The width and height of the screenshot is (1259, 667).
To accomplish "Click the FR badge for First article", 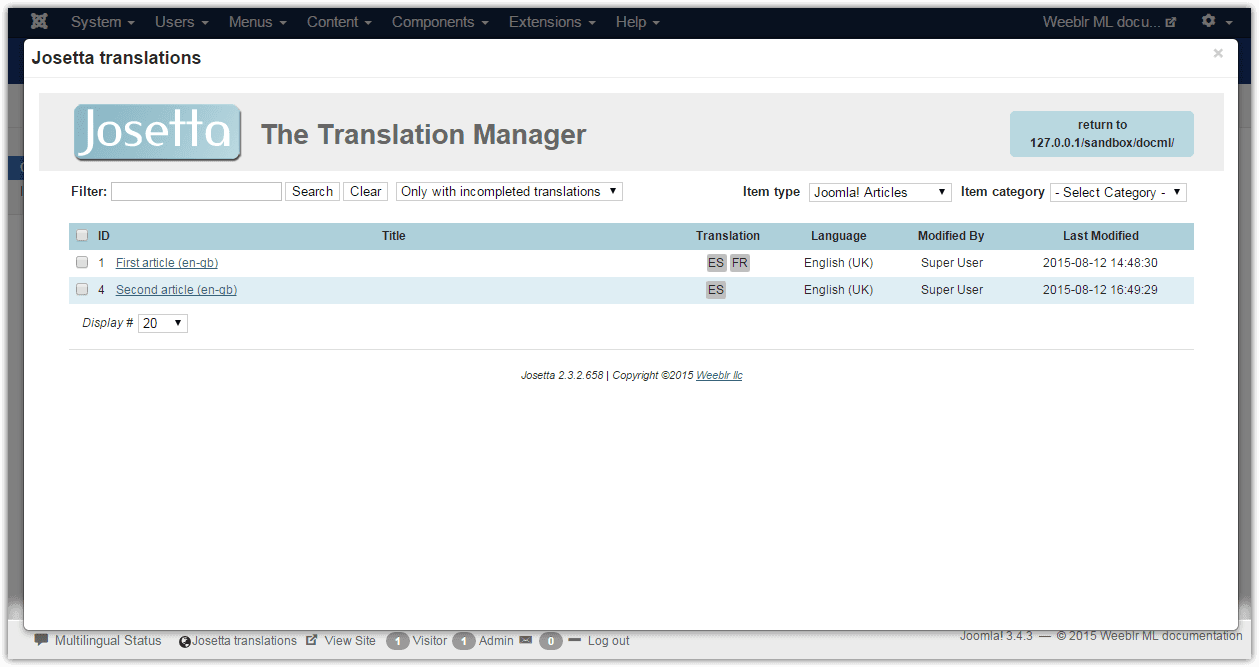I will click(739, 263).
